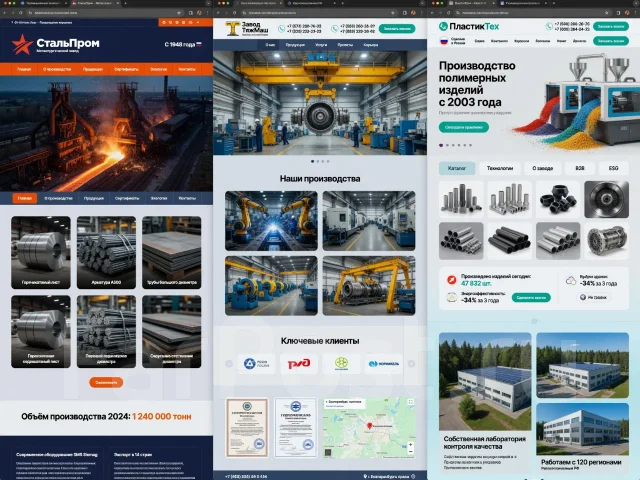Viewport: 640px width, 480px height.
Task: Open О производстве in orange menu
Action: click(x=57, y=69)
